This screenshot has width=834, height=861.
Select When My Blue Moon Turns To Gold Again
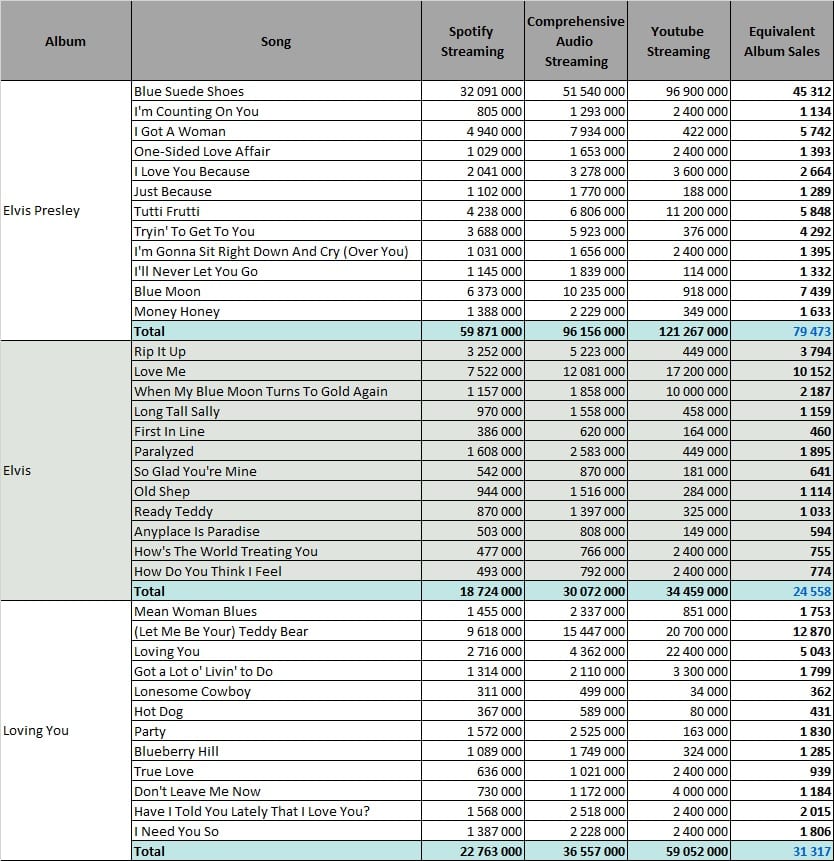(276, 392)
